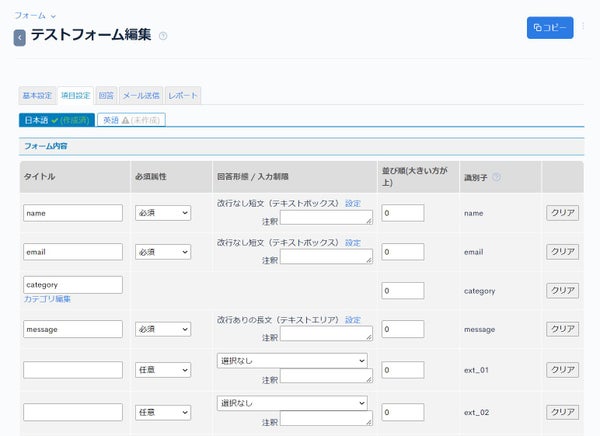Switch to the 基本設定 tab
The image size is (600, 436).
point(37,95)
